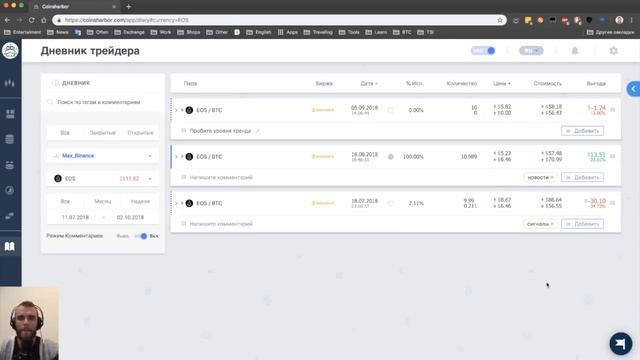This screenshot has height=360, width=640.
Task: Open the diary book sidebar icon
Action: [x=10, y=246]
